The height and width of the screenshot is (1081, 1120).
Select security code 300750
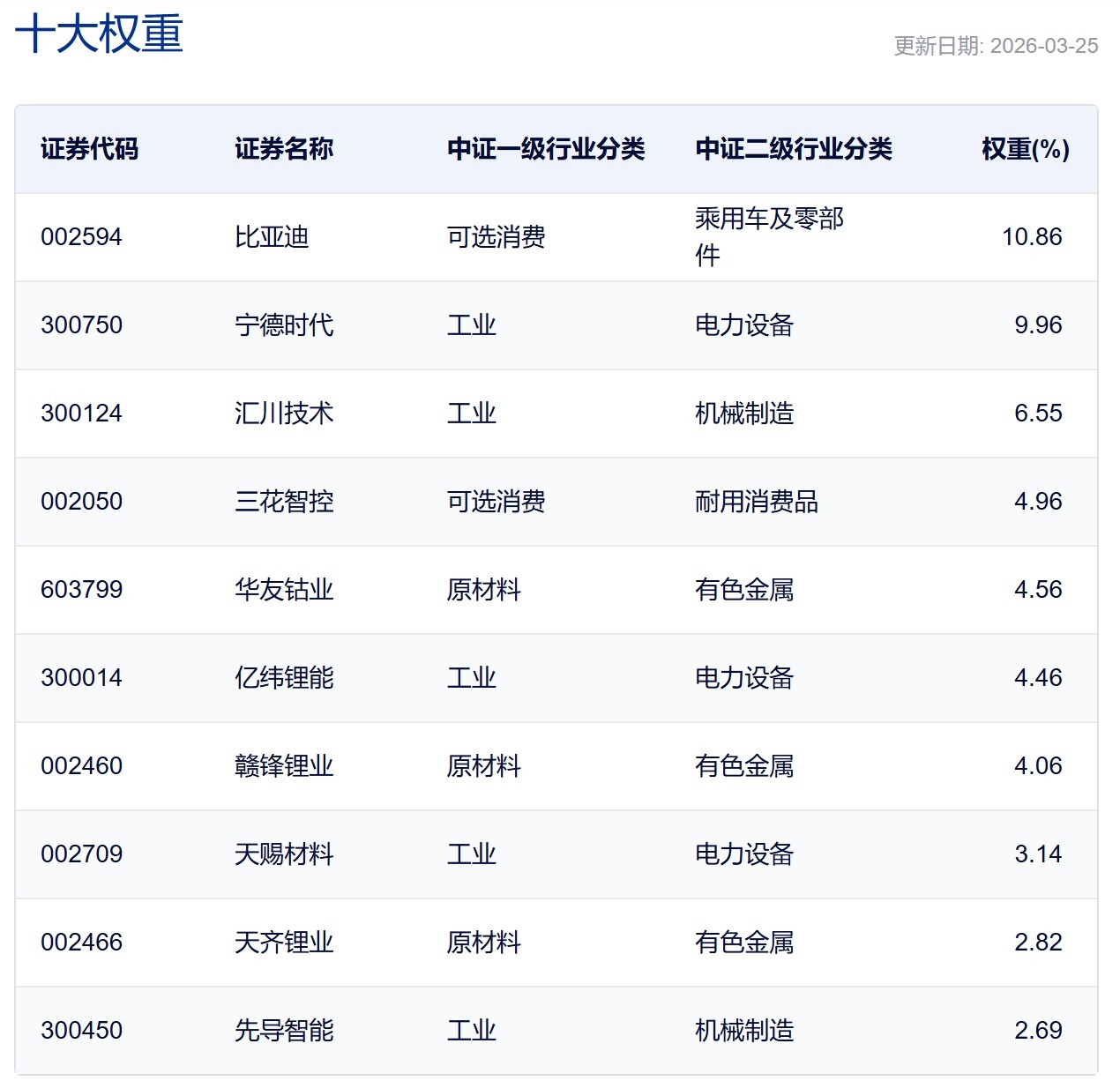click(x=81, y=325)
